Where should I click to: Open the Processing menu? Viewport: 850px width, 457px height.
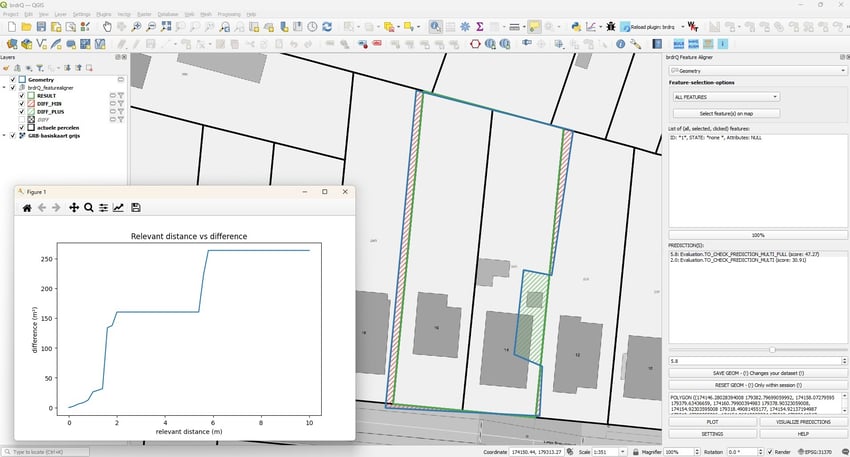(x=229, y=14)
